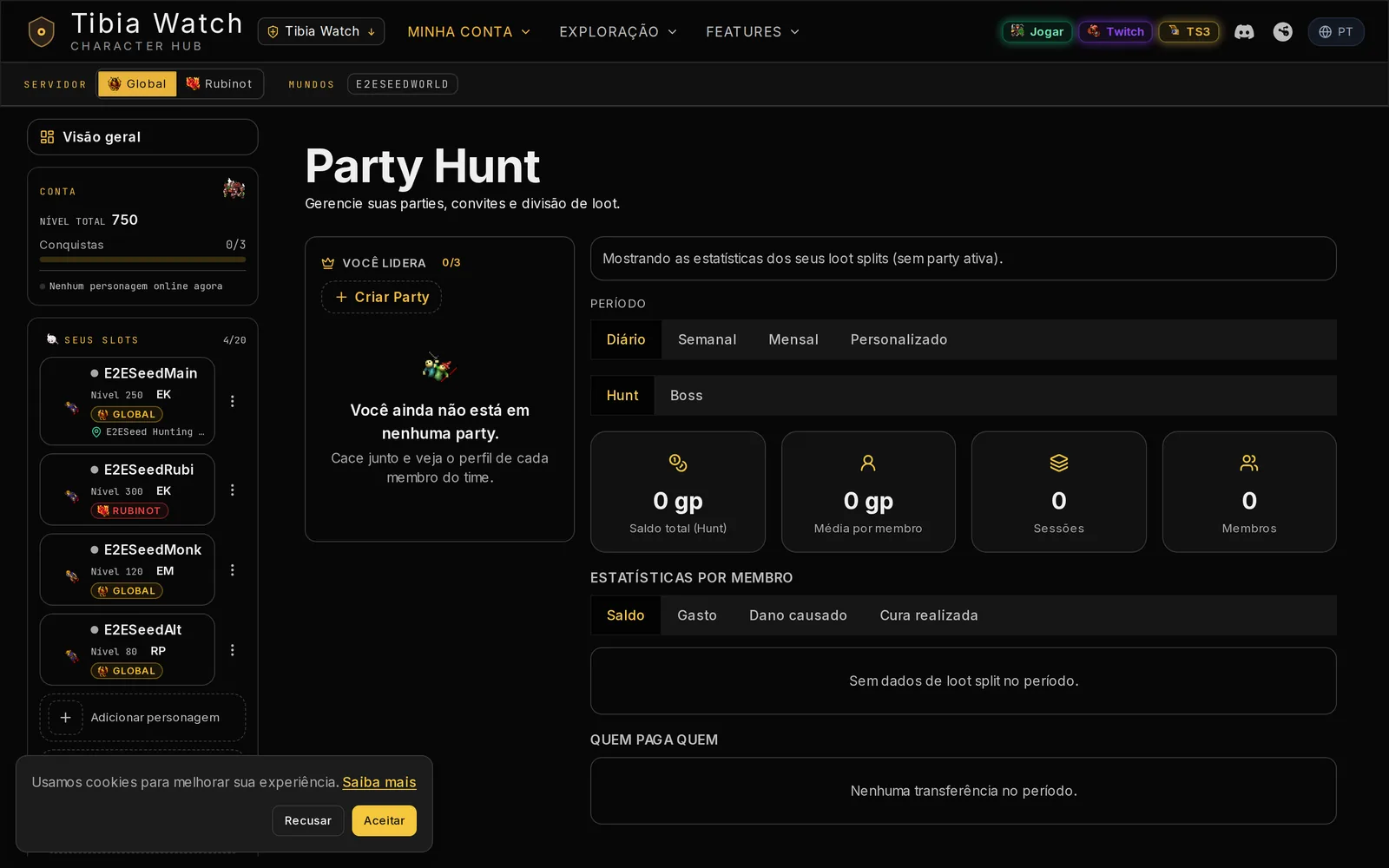Image resolution: width=1389 pixels, height=868 pixels.
Task: Open the Jogar game link
Action: point(1037,32)
